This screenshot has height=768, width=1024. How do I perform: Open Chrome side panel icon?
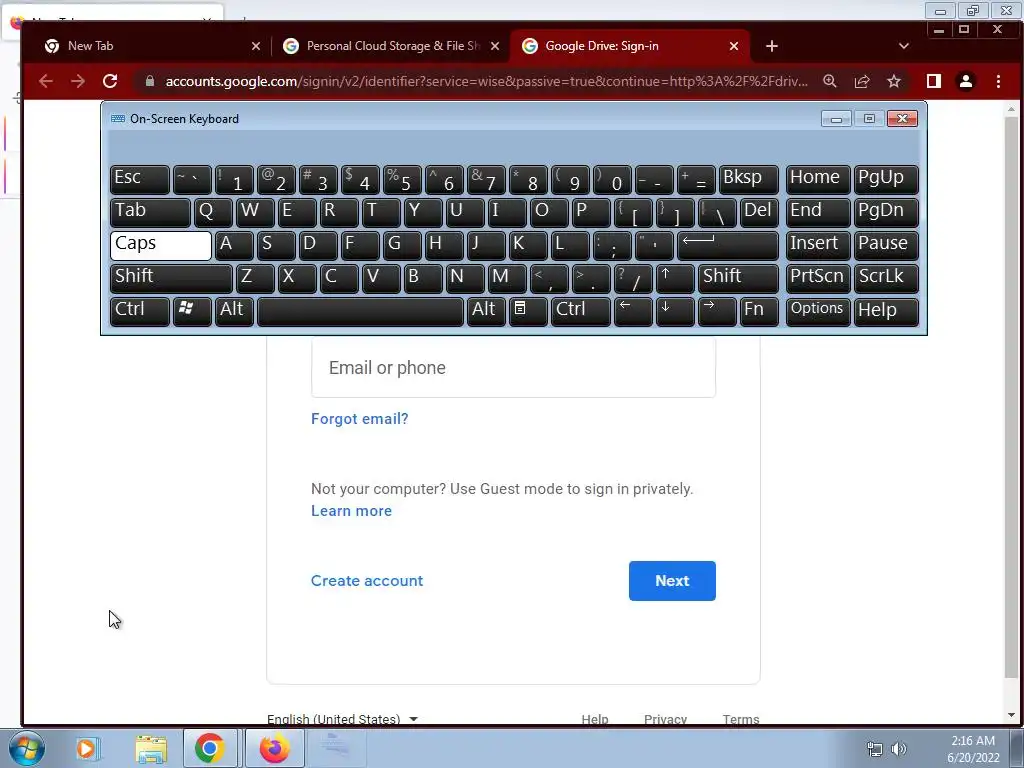(934, 81)
